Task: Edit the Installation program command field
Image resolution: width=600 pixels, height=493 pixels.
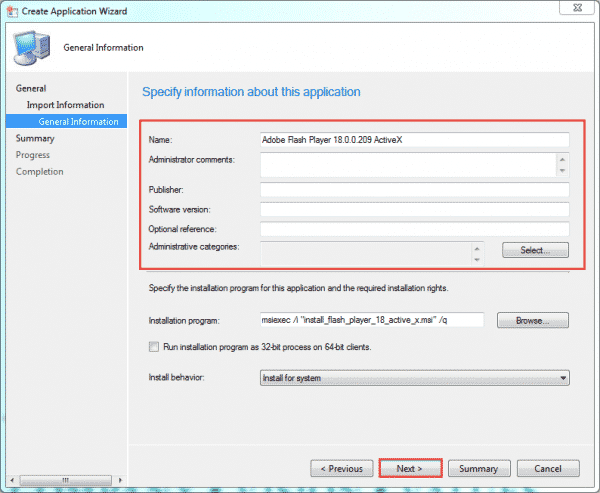Action: [372, 320]
